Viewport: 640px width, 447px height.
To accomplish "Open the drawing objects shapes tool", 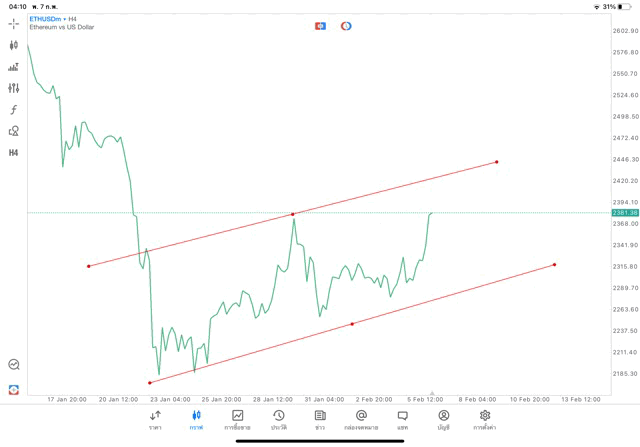I will [14, 131].
